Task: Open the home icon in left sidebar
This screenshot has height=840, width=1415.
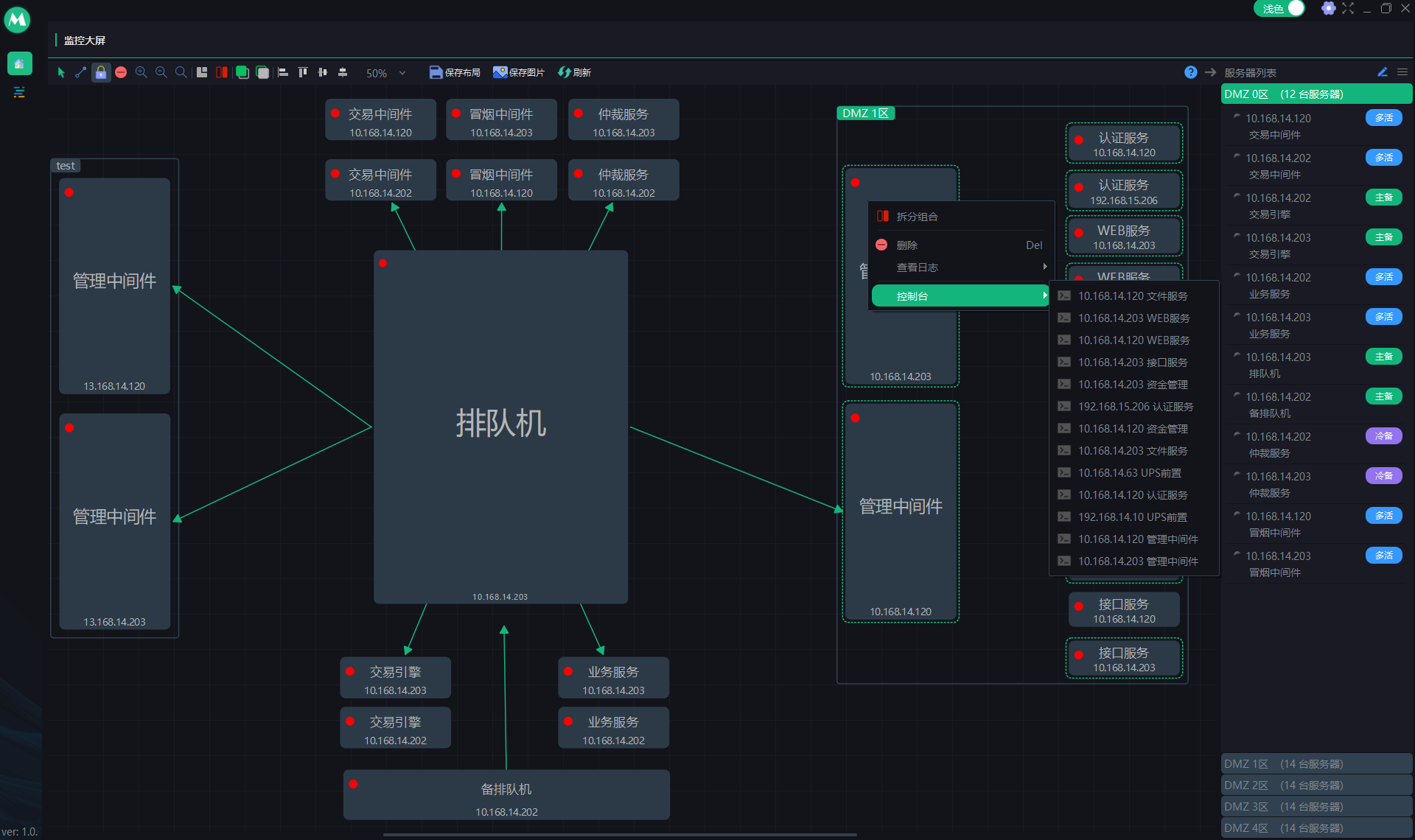Action: 20,63
